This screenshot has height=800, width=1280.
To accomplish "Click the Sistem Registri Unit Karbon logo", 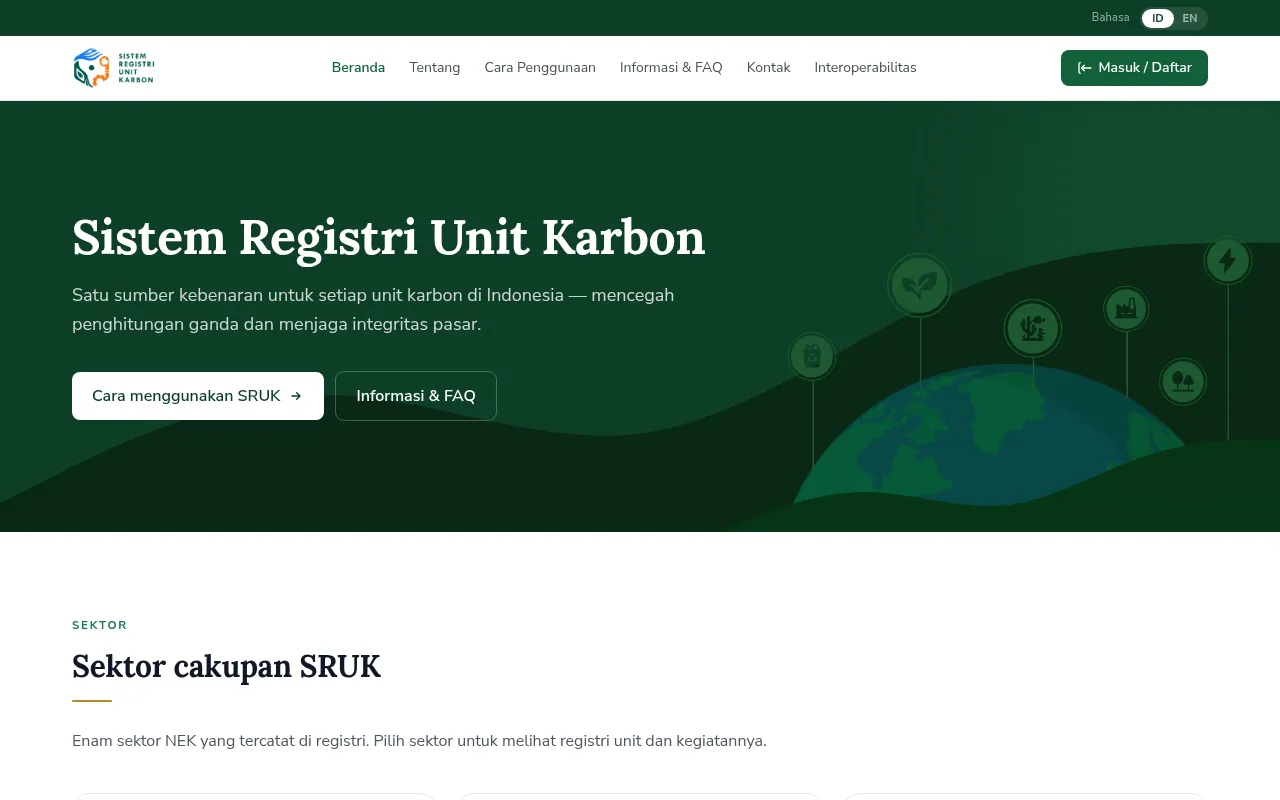I will 114,68.
